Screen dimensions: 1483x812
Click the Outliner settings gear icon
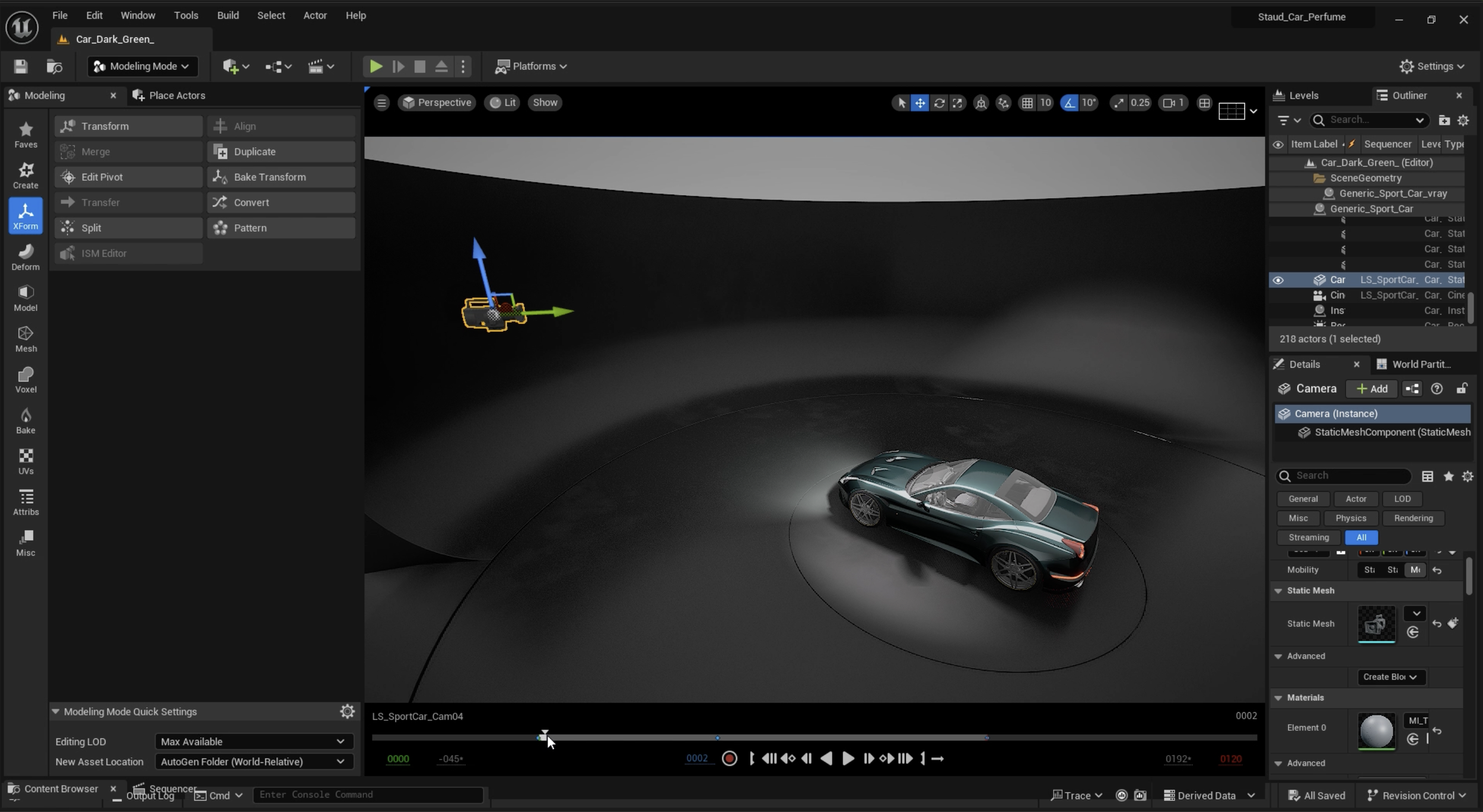1463,120
